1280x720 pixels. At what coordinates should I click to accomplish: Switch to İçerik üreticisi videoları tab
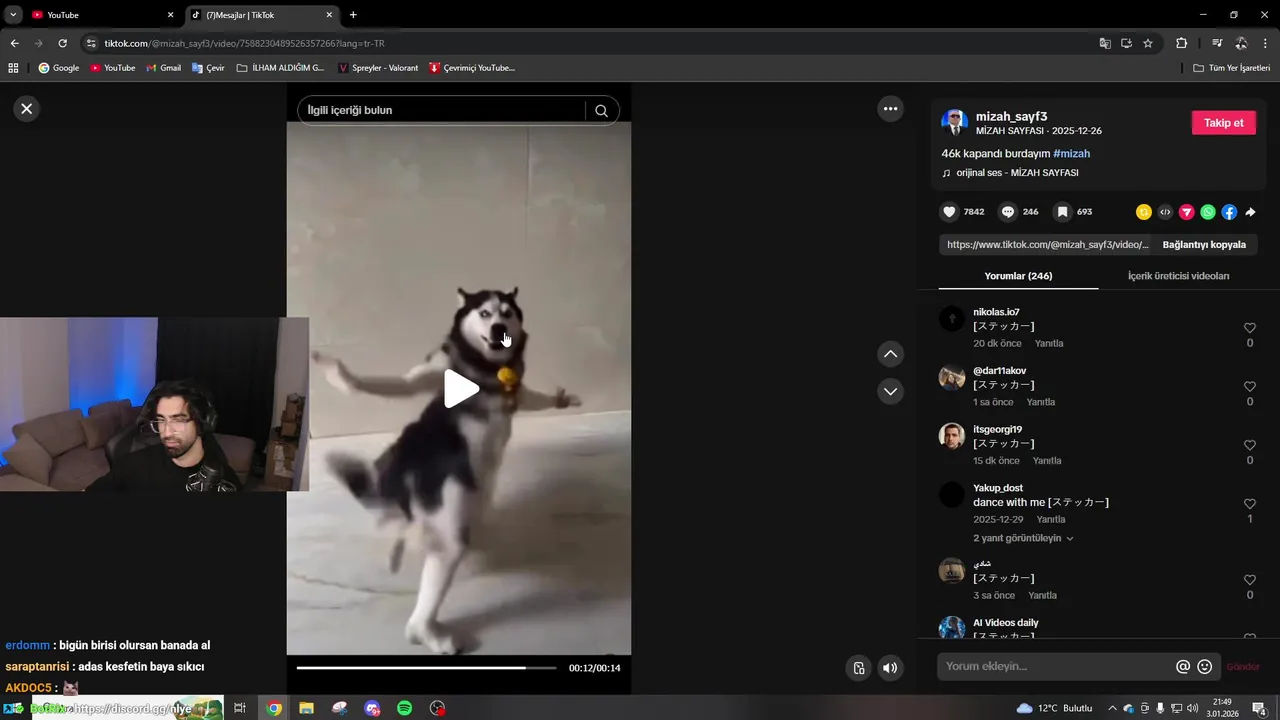tap(1178, 276)
